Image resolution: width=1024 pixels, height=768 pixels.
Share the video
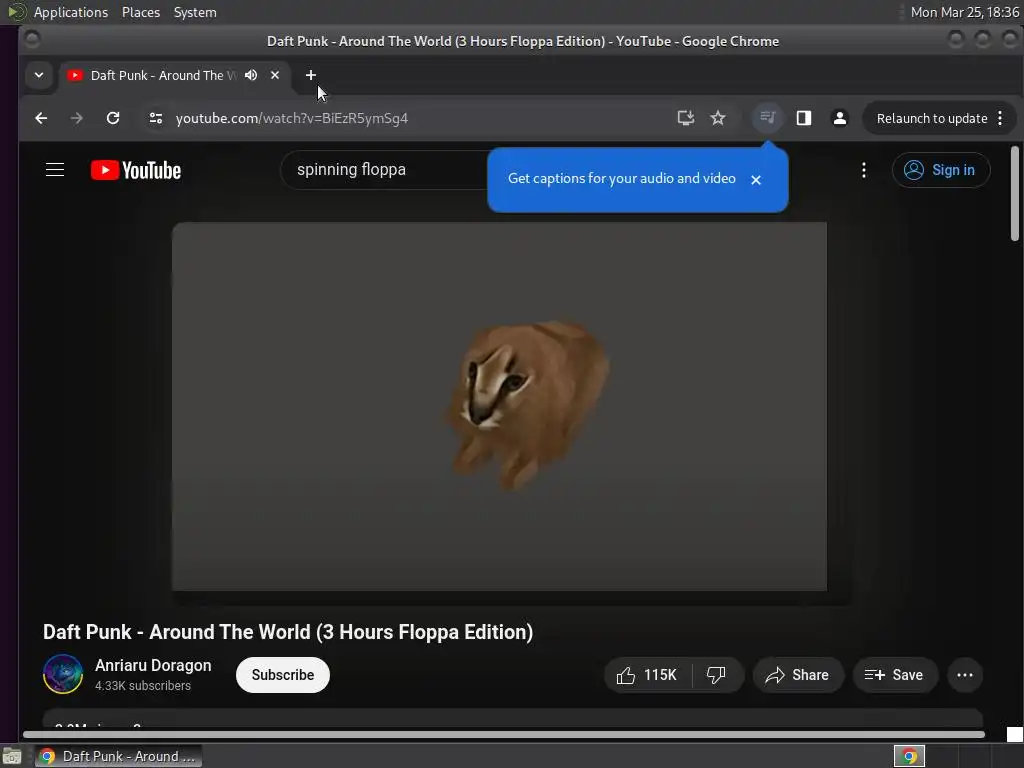pos(797,675)
